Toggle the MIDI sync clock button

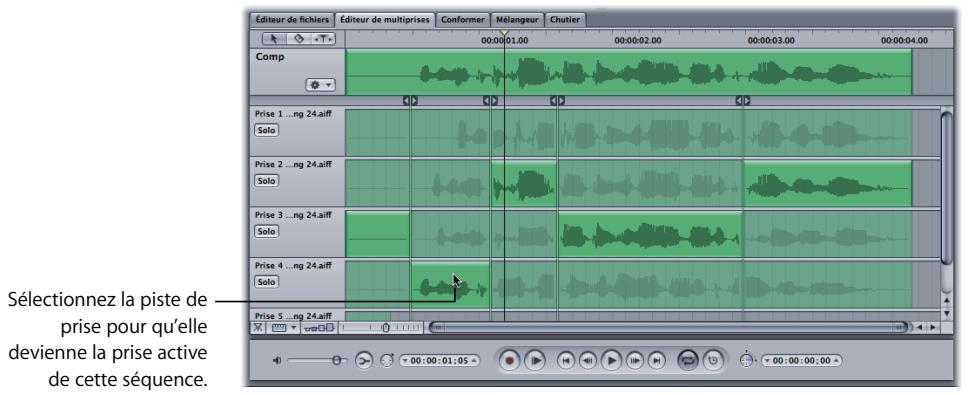(712, 360)
